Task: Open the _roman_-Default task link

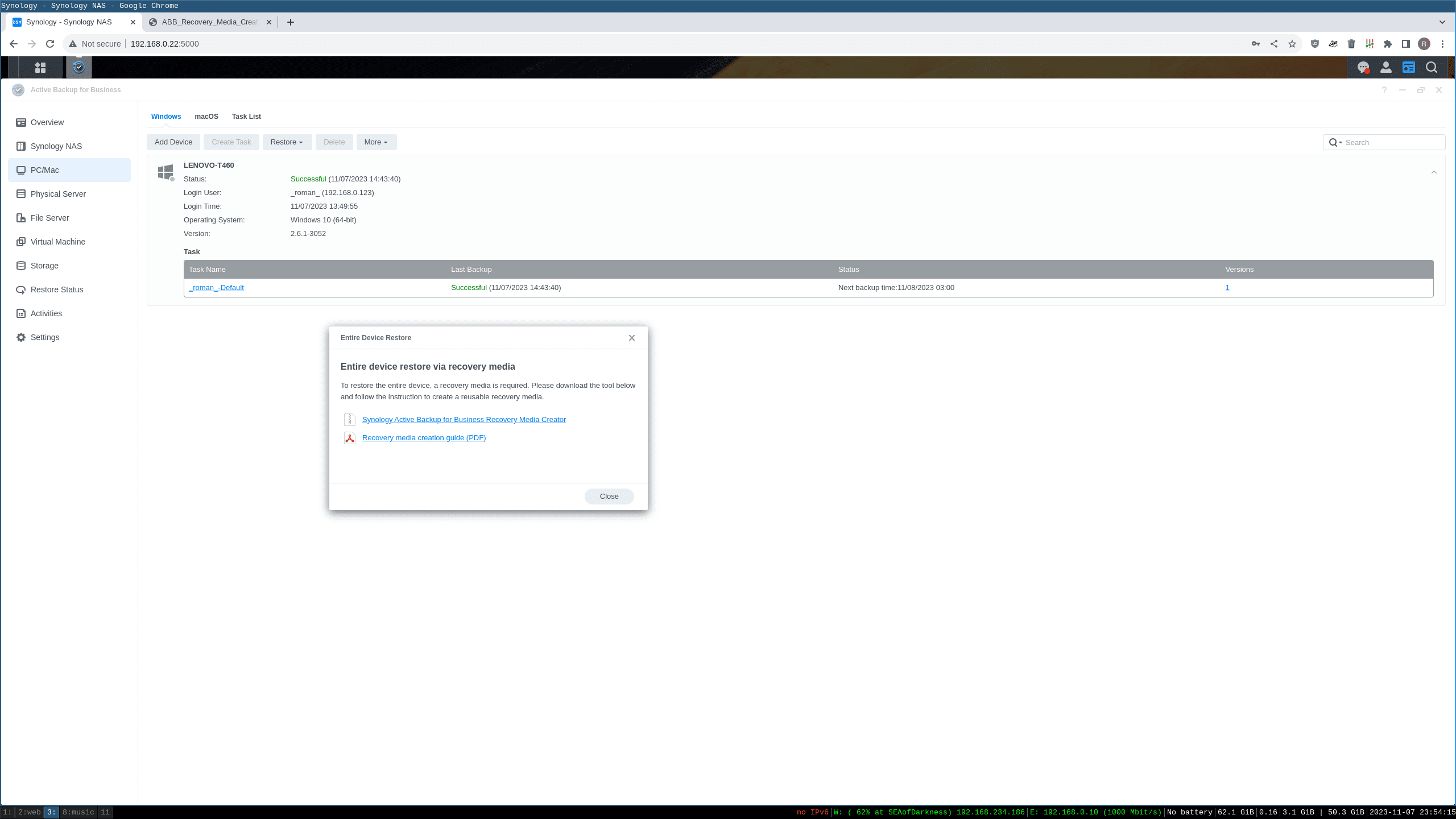Action: (x=216, y=288)
